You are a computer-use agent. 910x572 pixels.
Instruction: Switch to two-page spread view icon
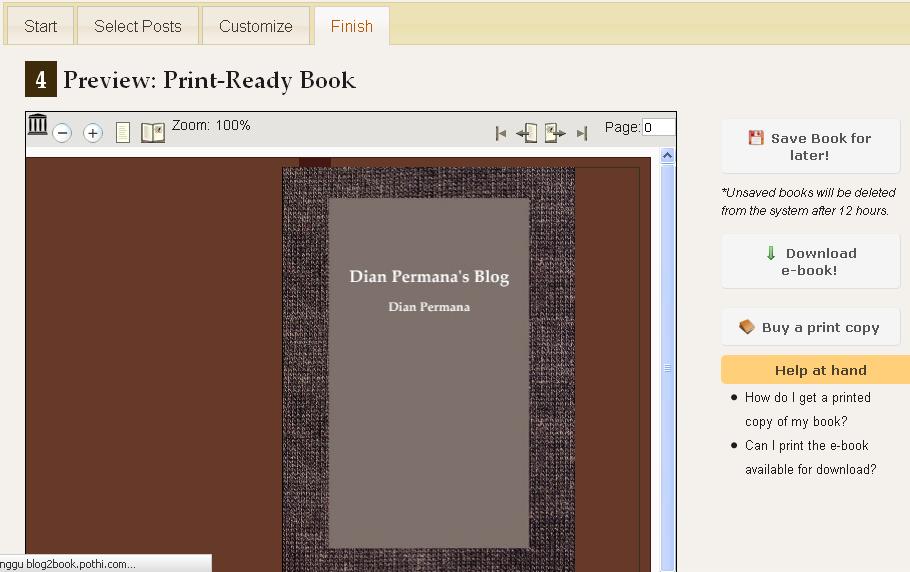tap(153, 132)
